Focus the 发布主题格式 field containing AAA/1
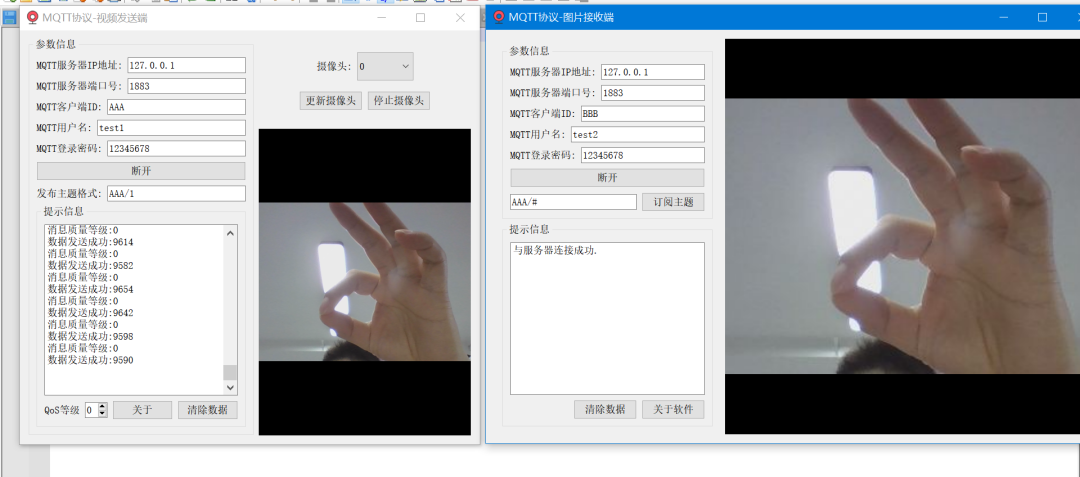This screenshot has width=1080, height=477. click(176, 193)
